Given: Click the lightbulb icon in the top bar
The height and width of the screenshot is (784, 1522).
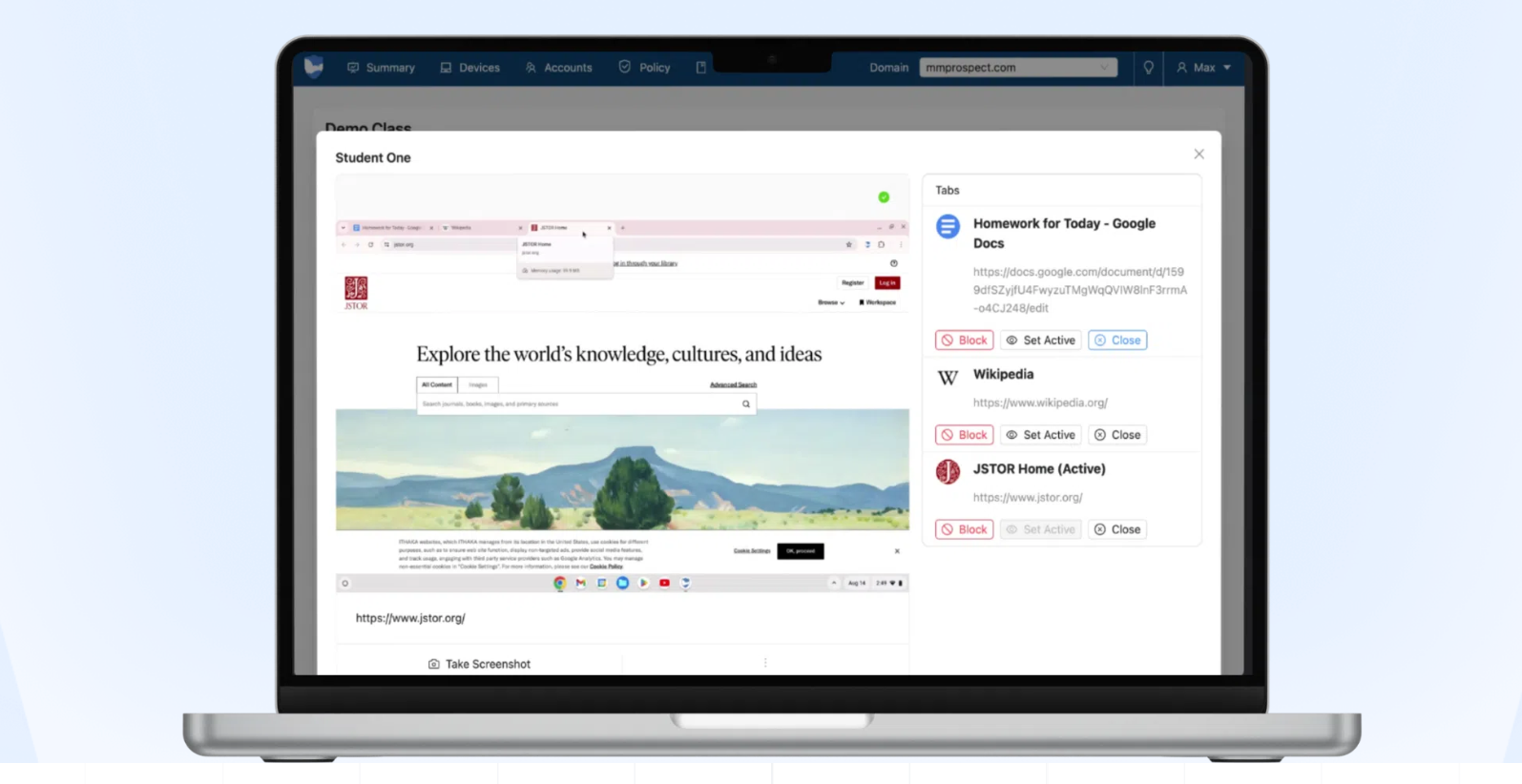Looking at the screenshot, I should 1149,68.
